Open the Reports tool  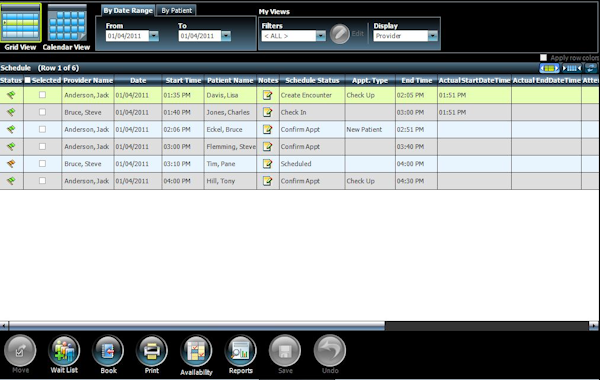click(240, 351)
